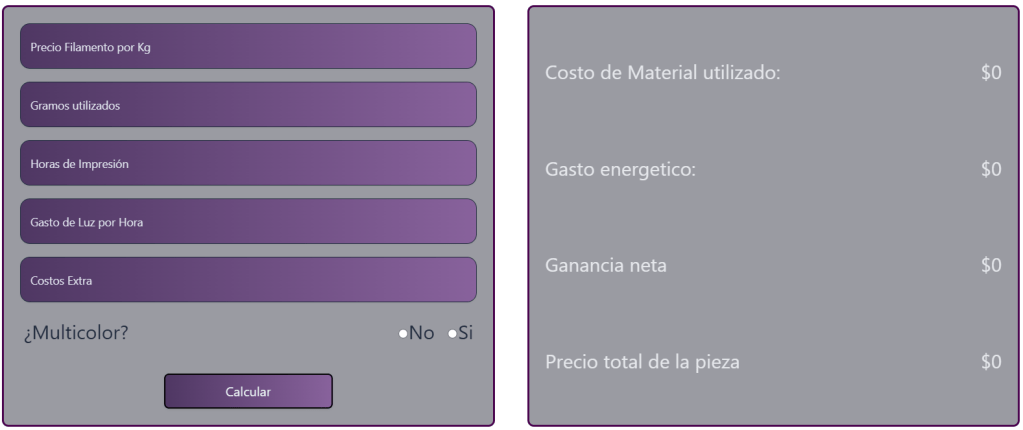
Task: Click the $0 value for Precio total
Action: pos(991,362)
